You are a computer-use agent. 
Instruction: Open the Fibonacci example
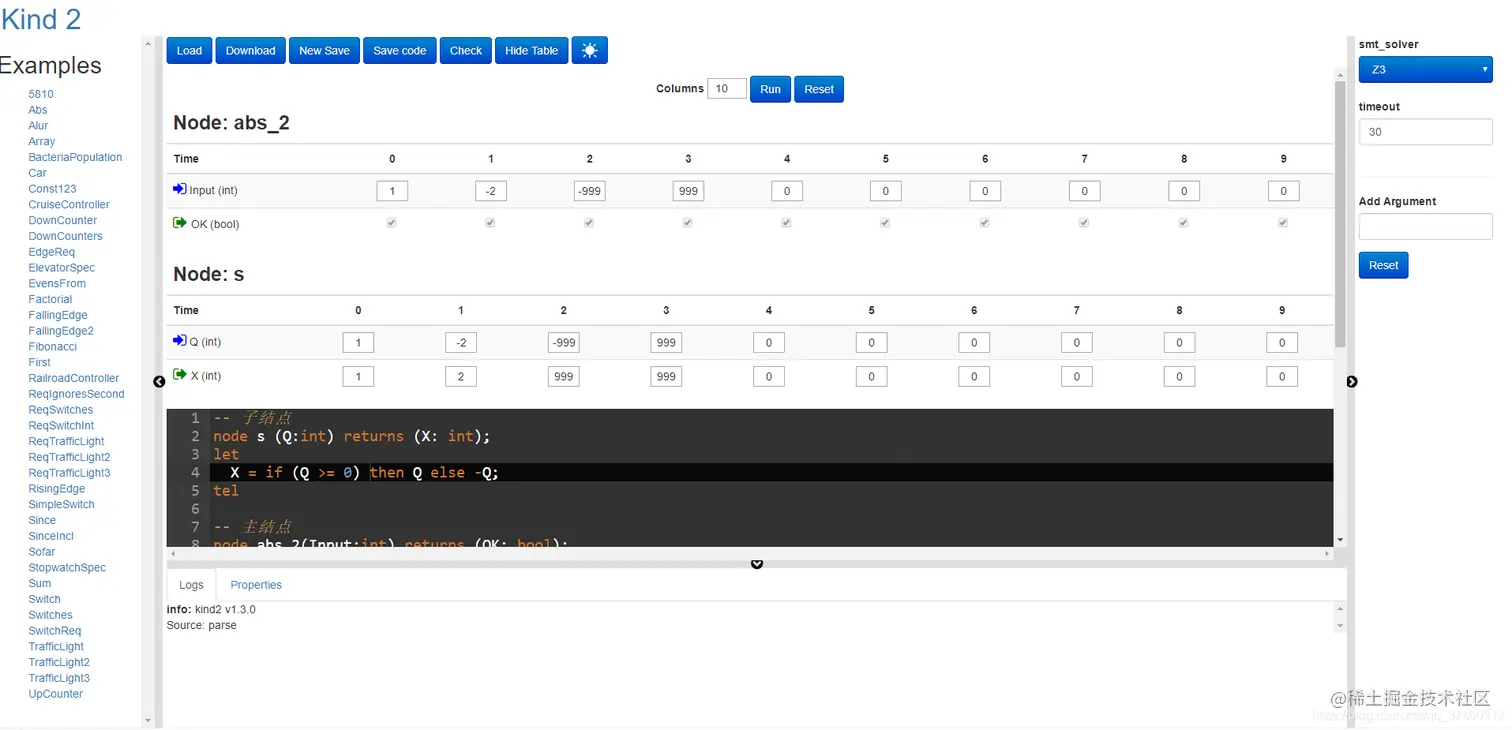pos(53,347)
